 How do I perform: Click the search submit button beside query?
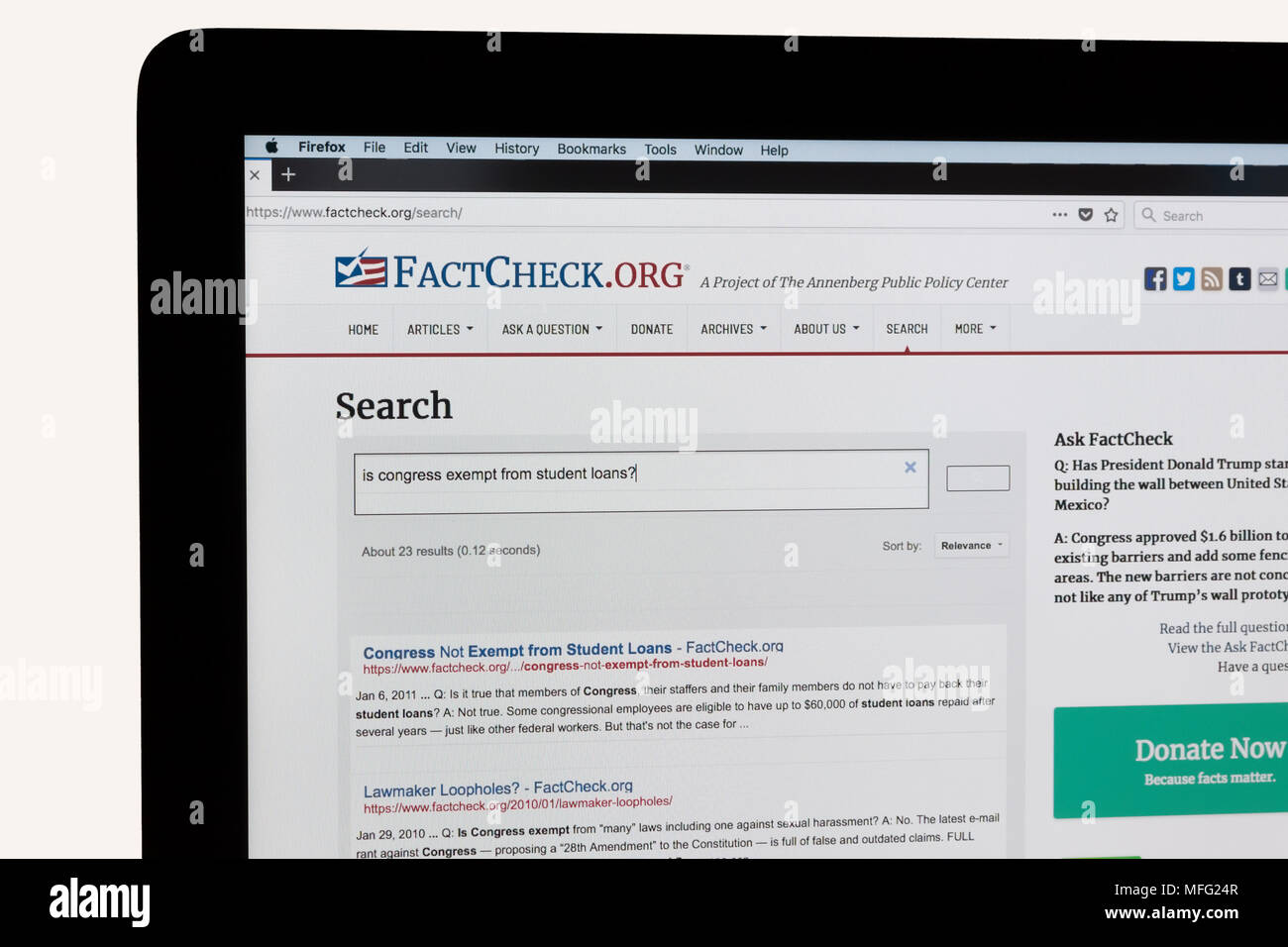click(x=978, y=478)
